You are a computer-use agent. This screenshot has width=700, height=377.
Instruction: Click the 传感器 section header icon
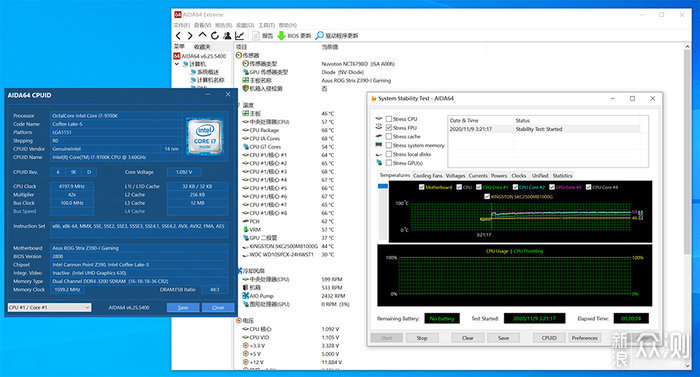pos(238,55)
